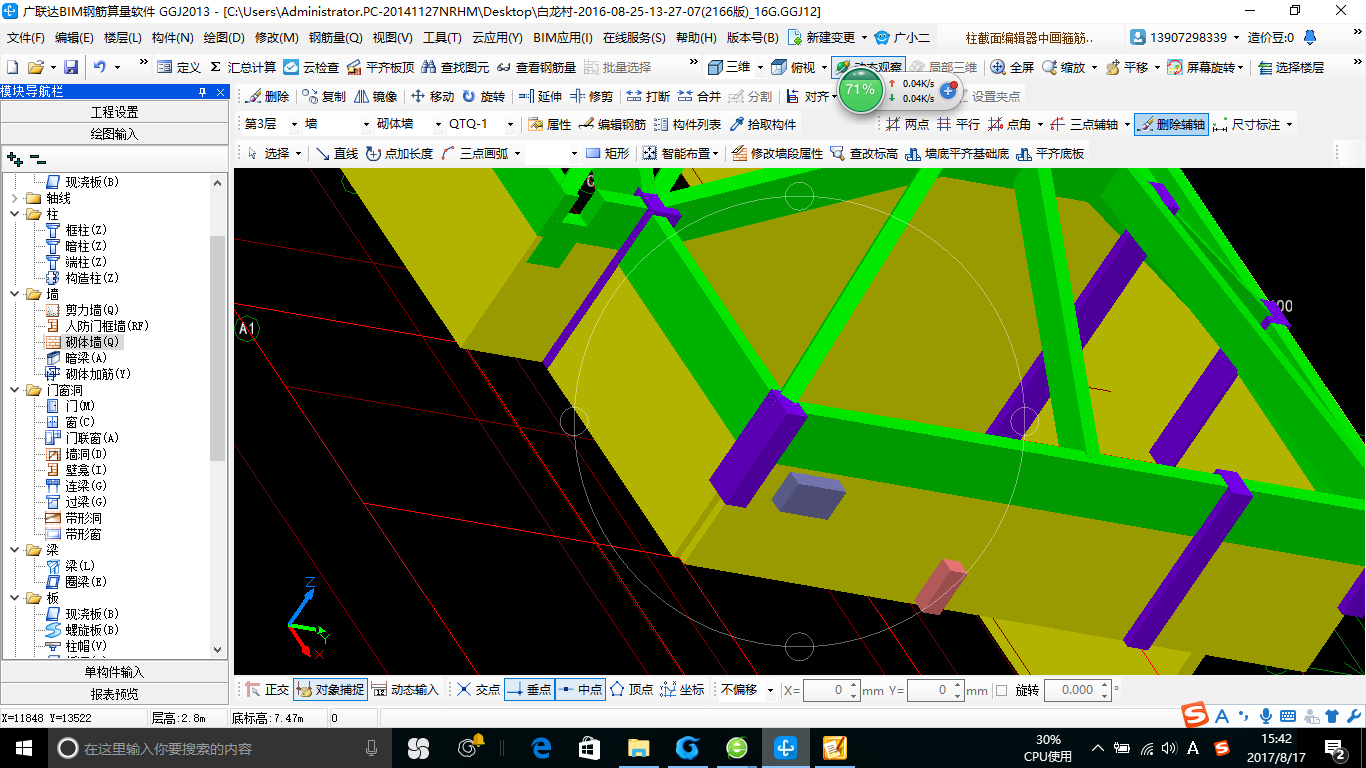Select the 旋转 rotate tool
Viewport: 1366px width, 768px height.
click(484, 97)
